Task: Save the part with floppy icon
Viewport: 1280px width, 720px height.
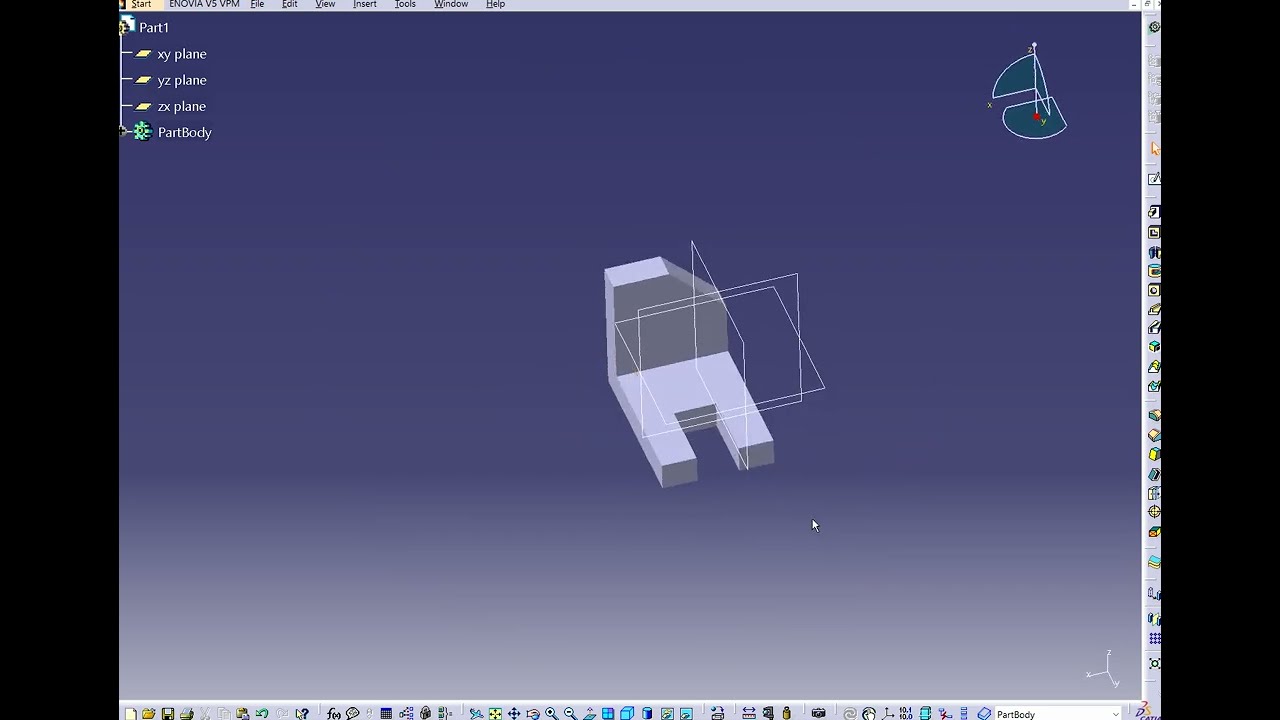Action: point(168,713)
